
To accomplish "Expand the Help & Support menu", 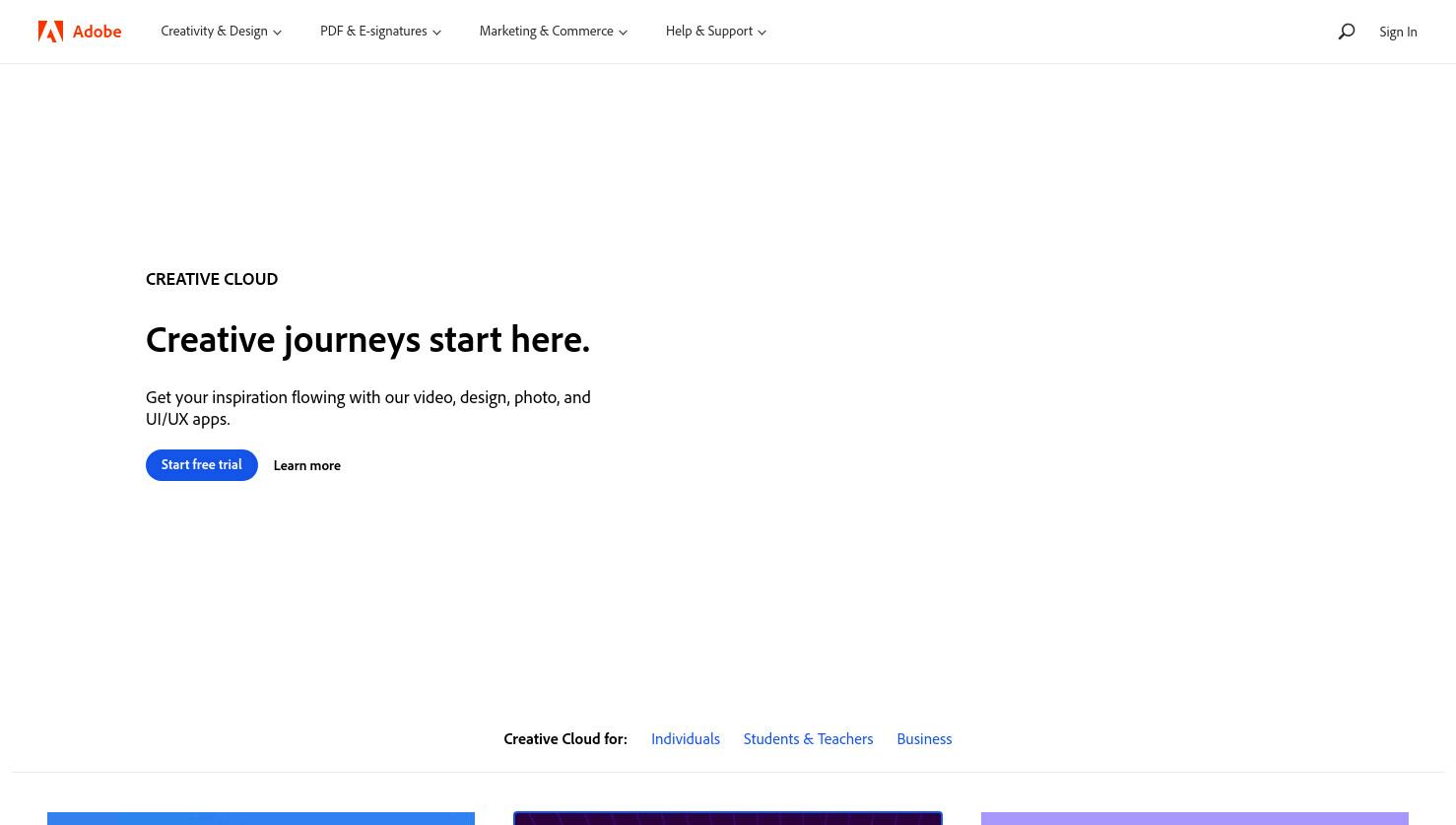I will click(x=716, y=32).
